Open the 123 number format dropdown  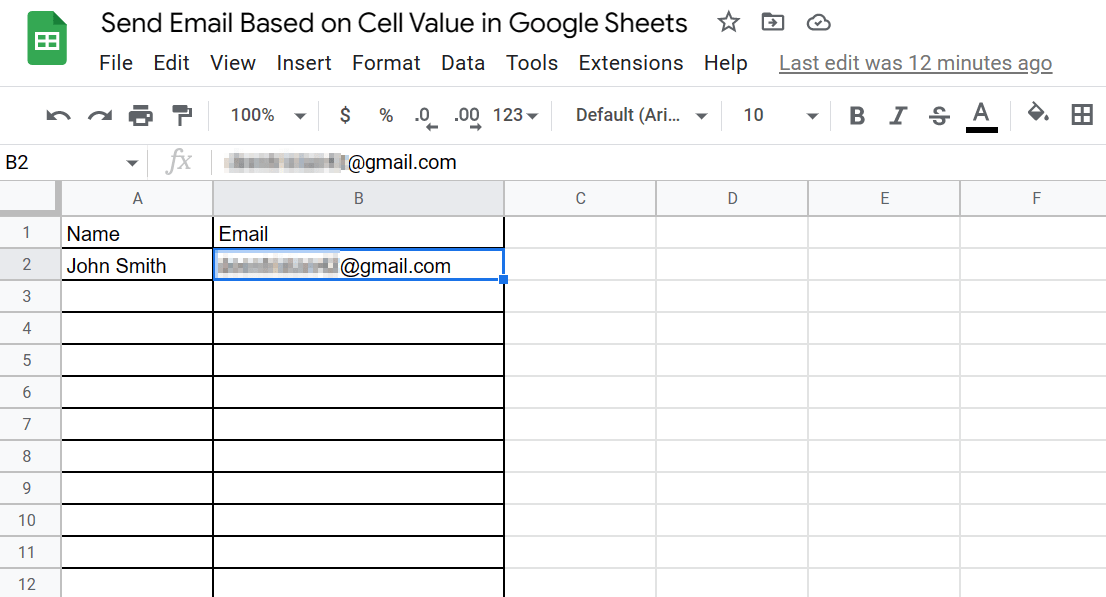(516, 115)
